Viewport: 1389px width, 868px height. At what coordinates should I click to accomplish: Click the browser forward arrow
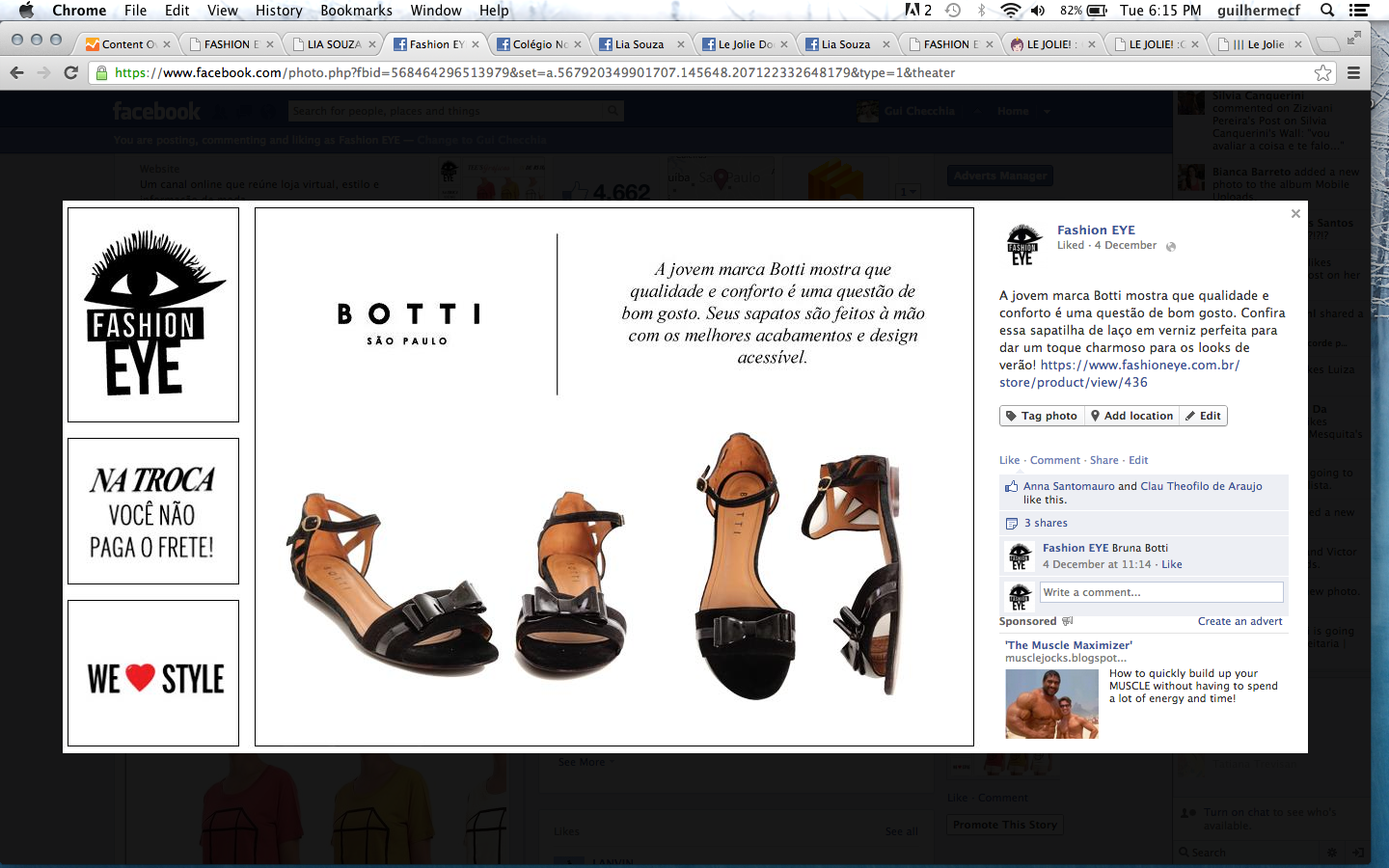click(x=43, y=73)
